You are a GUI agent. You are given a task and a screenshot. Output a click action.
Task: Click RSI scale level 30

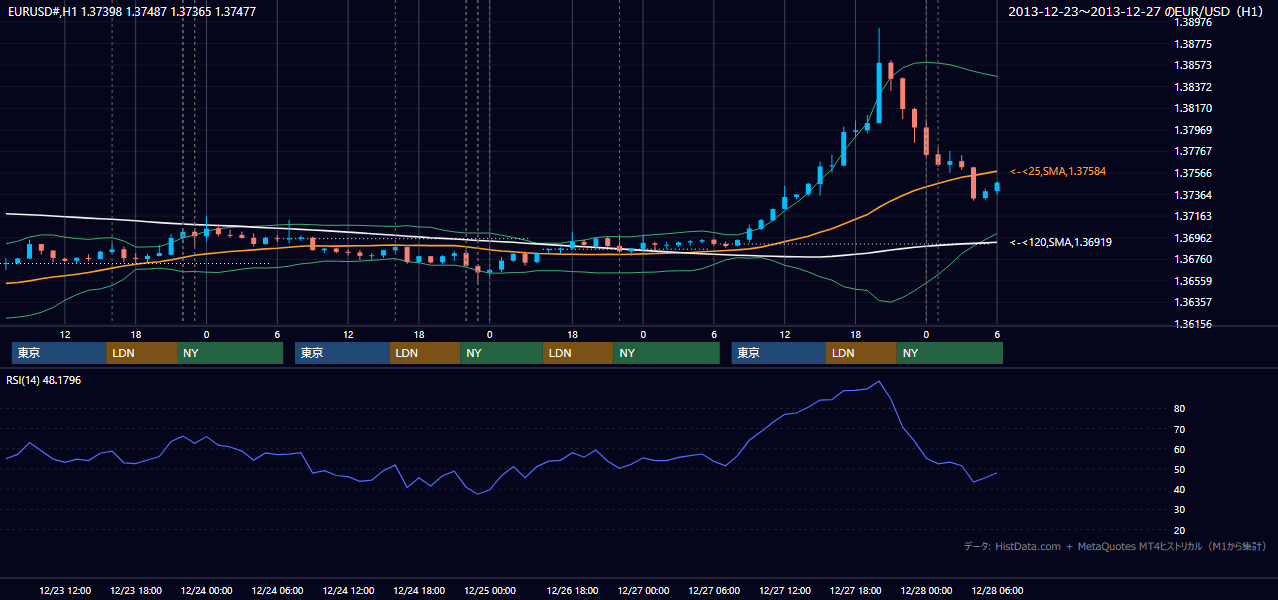tap(1180, 509)
